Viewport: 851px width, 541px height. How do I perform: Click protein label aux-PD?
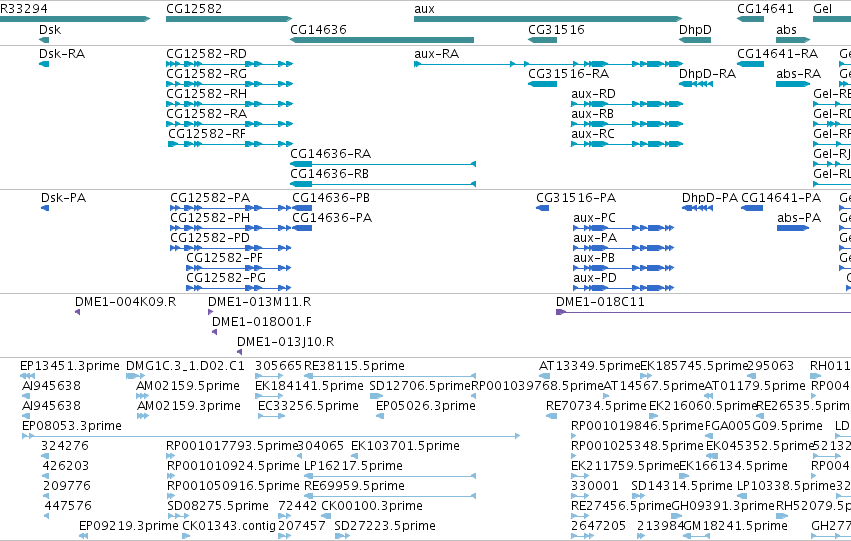(x=595, y=278)
